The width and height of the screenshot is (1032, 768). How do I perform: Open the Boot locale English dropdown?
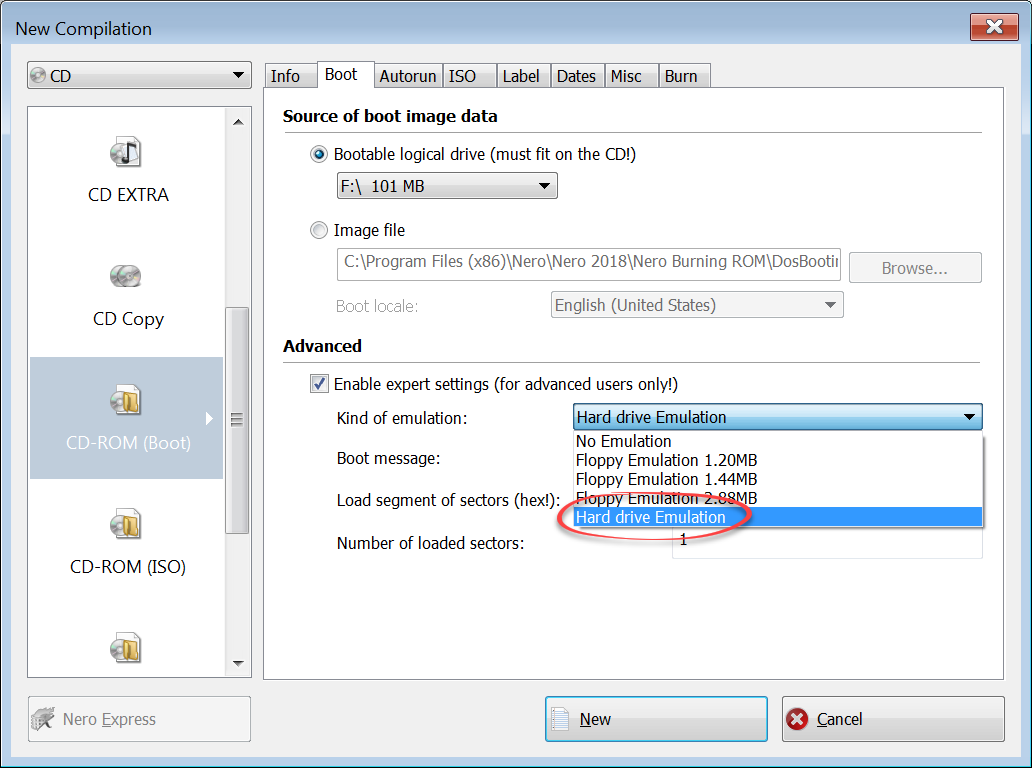tap(697, 305)
